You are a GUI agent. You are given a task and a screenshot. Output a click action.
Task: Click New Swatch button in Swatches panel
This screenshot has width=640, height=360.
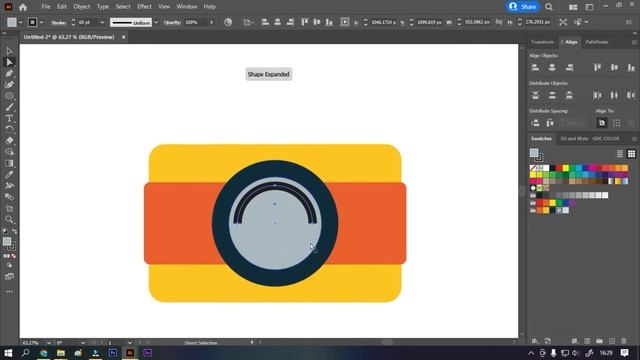[611, 341]
